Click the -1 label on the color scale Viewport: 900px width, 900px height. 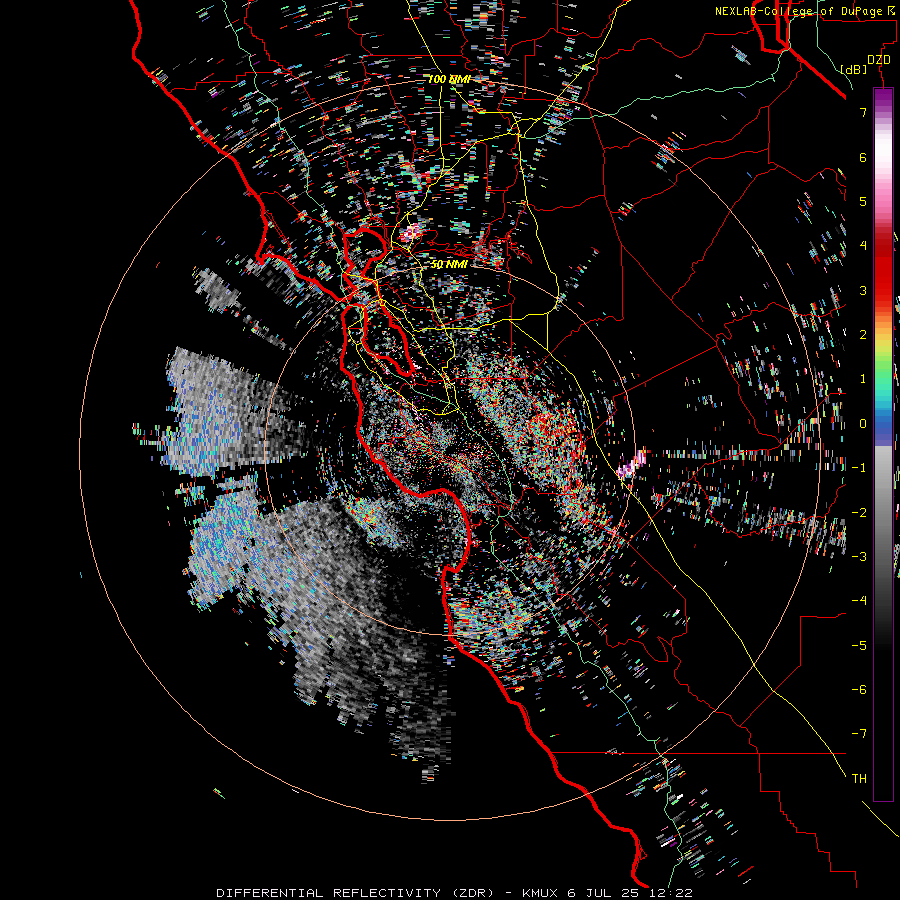(859, 468)
